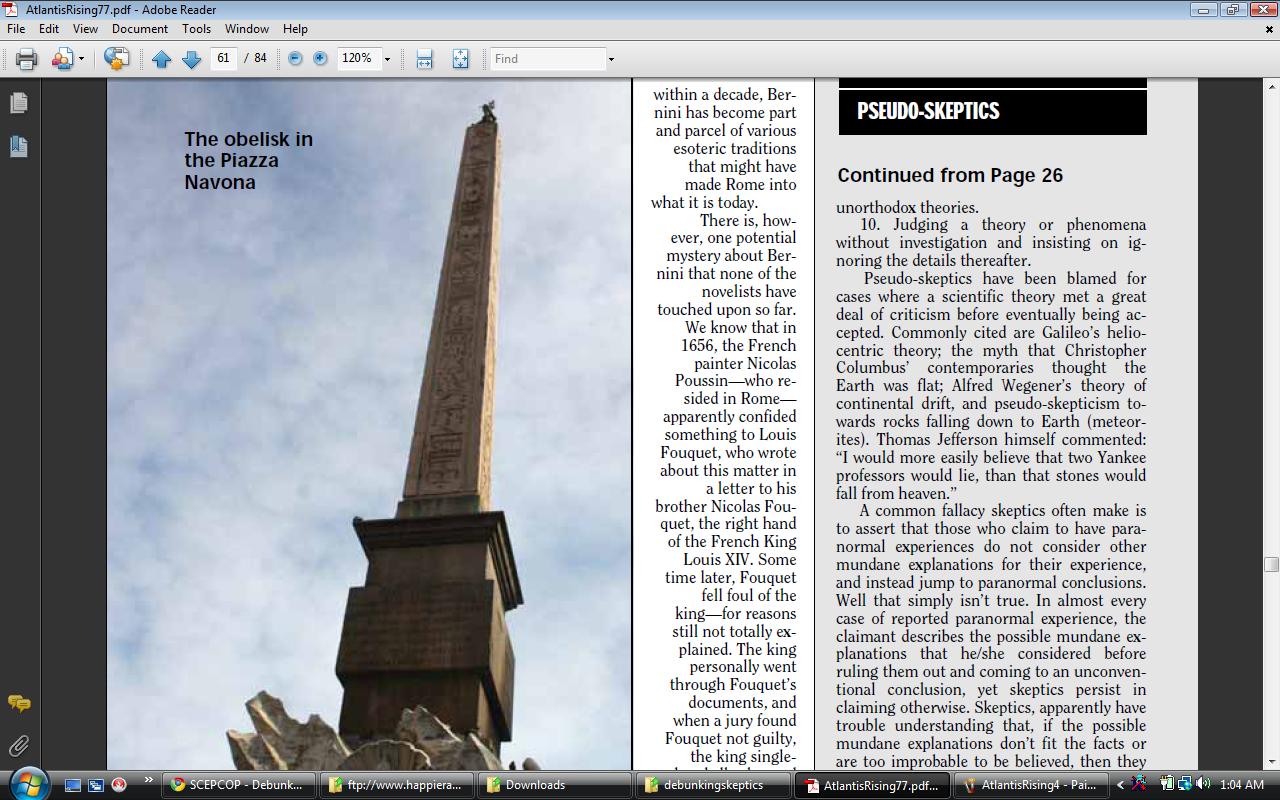The width and height of the screenshot is (1280, 800).
Task: Open the Find options dropdown arrow
Action: coord(611,59)
